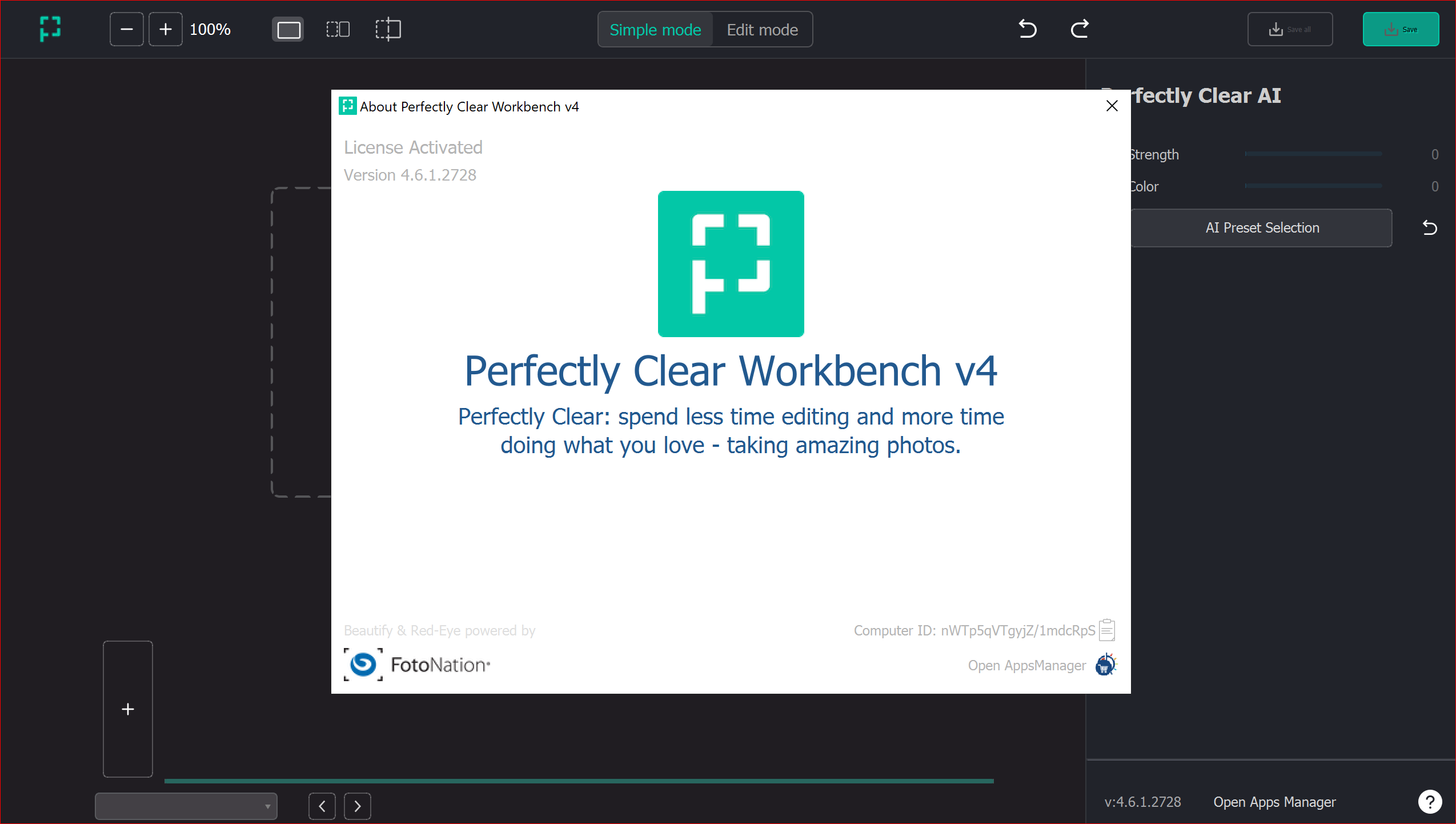The height and width of the screenshot is (824, 1456).
Task: Open AI Preset Selection
Action: [x=1261, y=228]
